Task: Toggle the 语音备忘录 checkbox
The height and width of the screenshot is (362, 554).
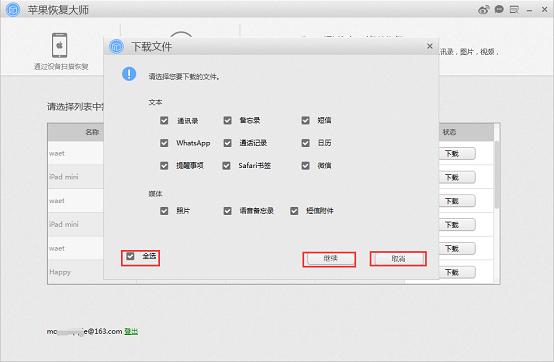Action: (x=228, y=211)
